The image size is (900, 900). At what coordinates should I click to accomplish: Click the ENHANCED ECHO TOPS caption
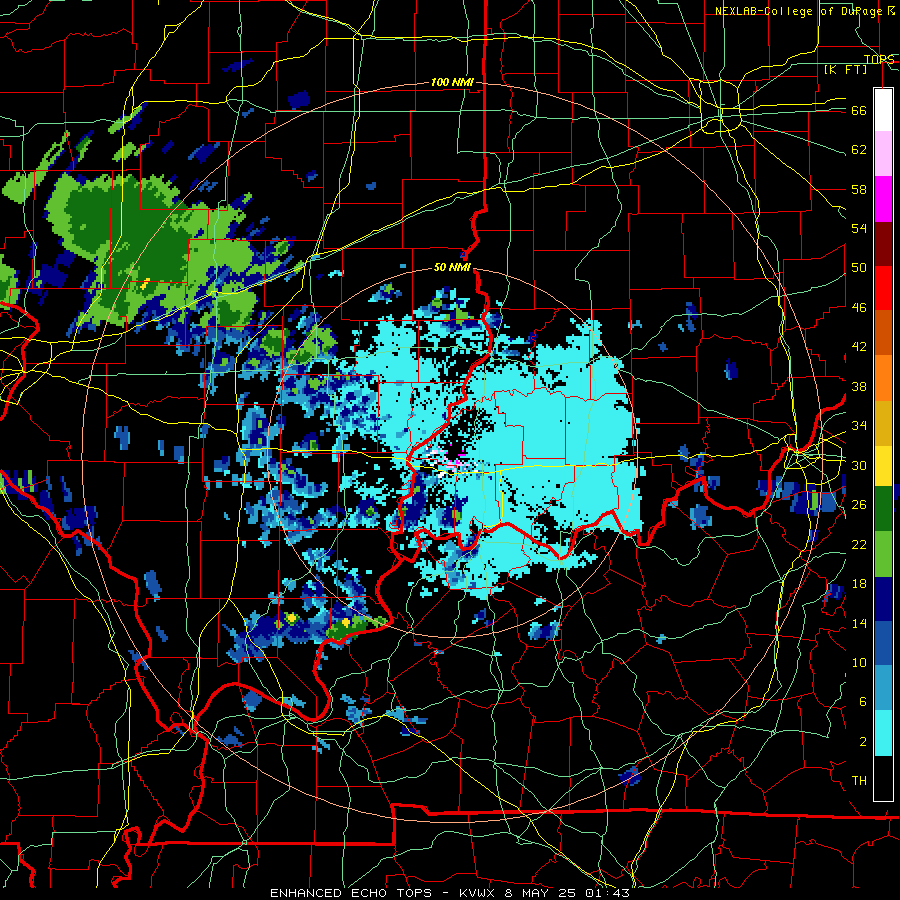point(351,893)
